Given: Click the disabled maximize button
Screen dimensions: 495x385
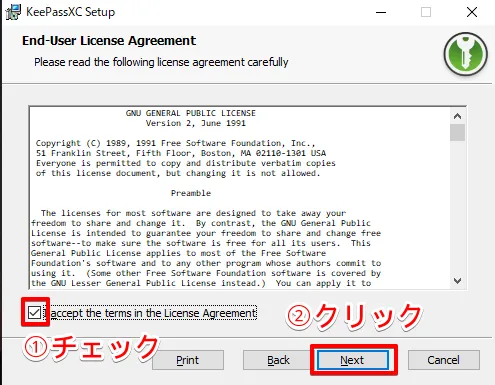Looking at the screenshot, I should pos(426,12).
